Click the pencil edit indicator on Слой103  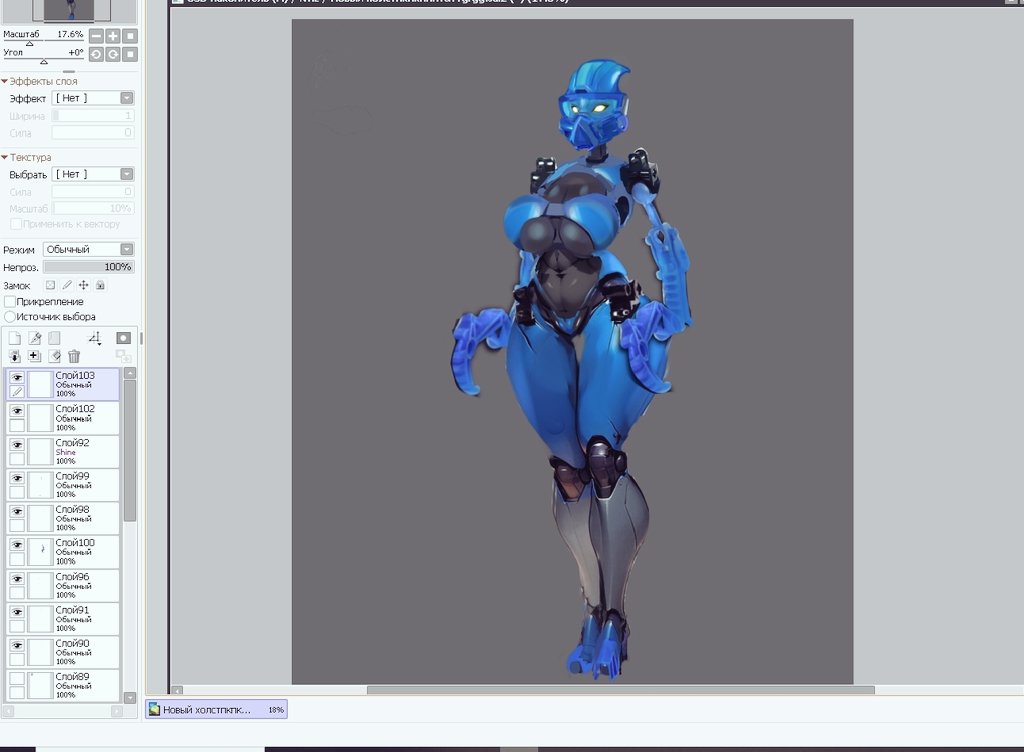(x=17, y=392)
